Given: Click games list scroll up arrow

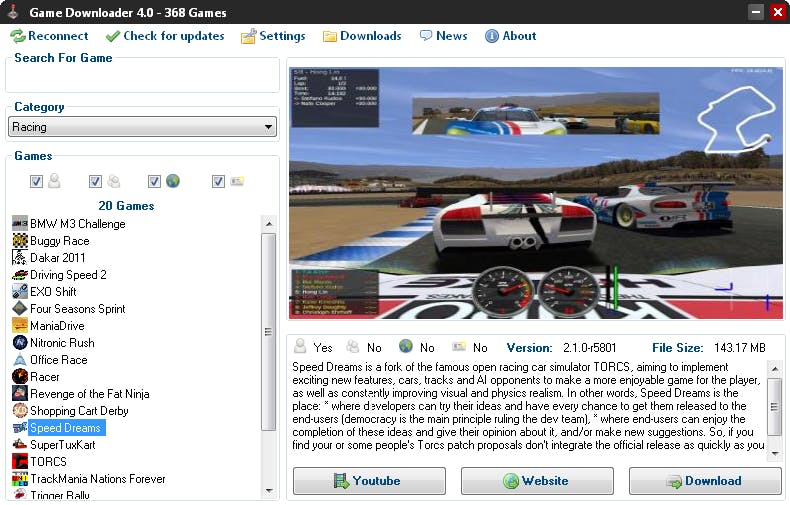Looking at the screenshot, I should coord(269,223).
